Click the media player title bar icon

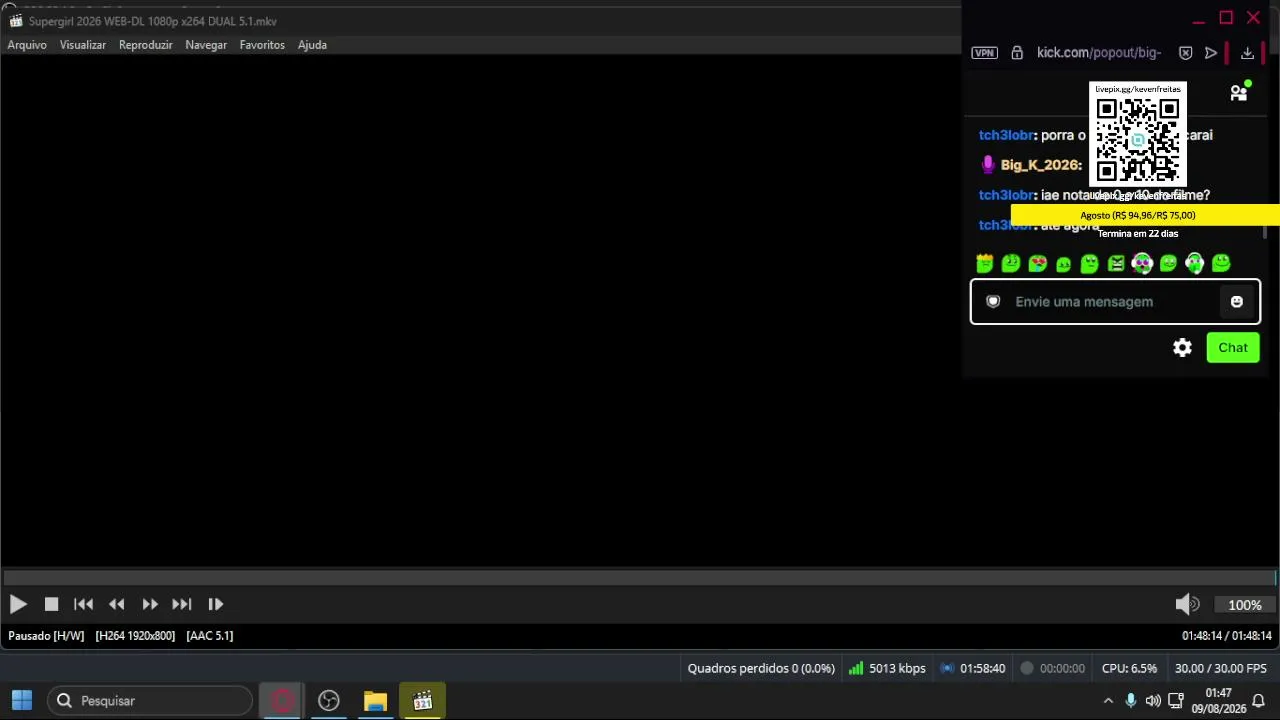(16, 21)
